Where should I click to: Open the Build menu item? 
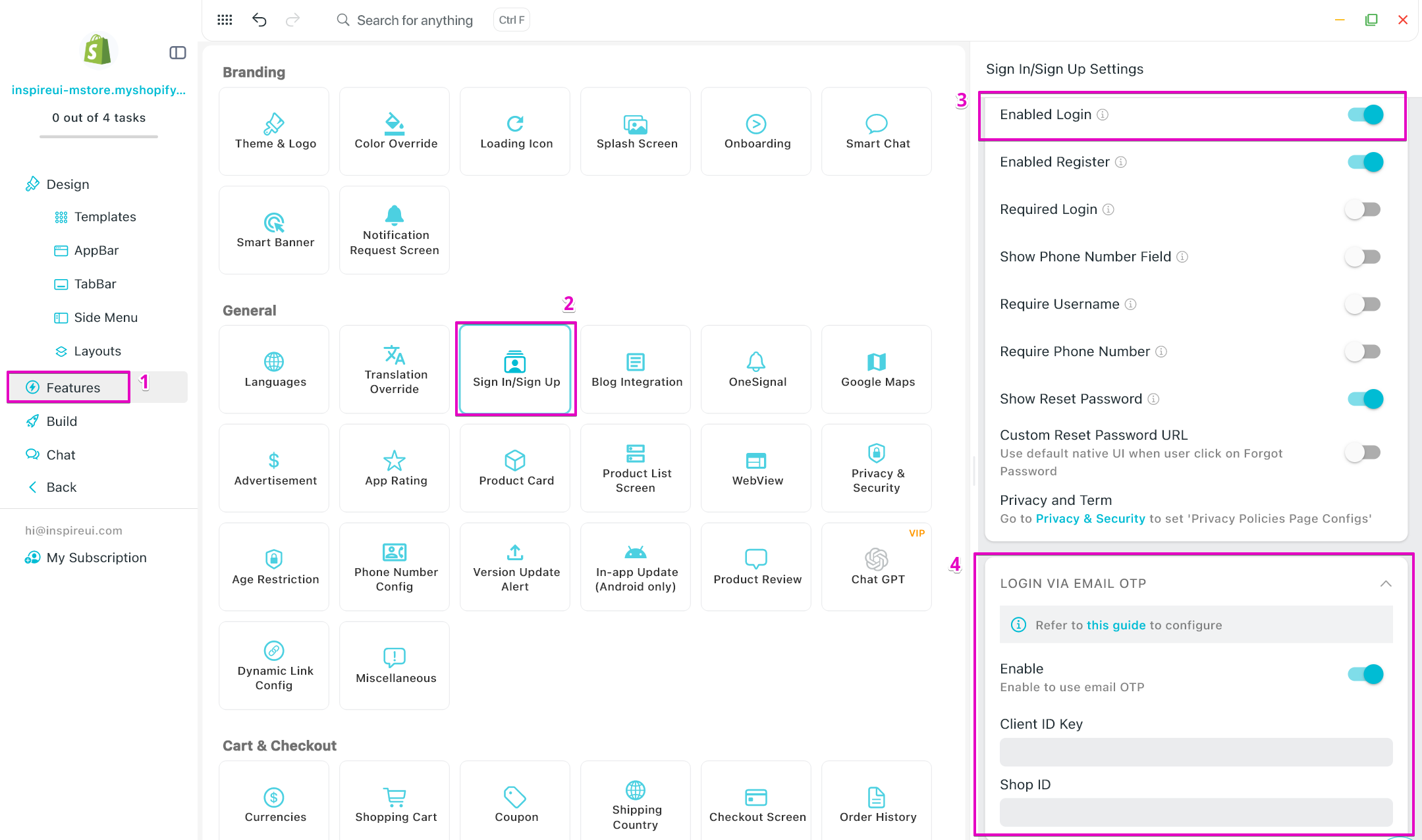(x=61, y=421)
